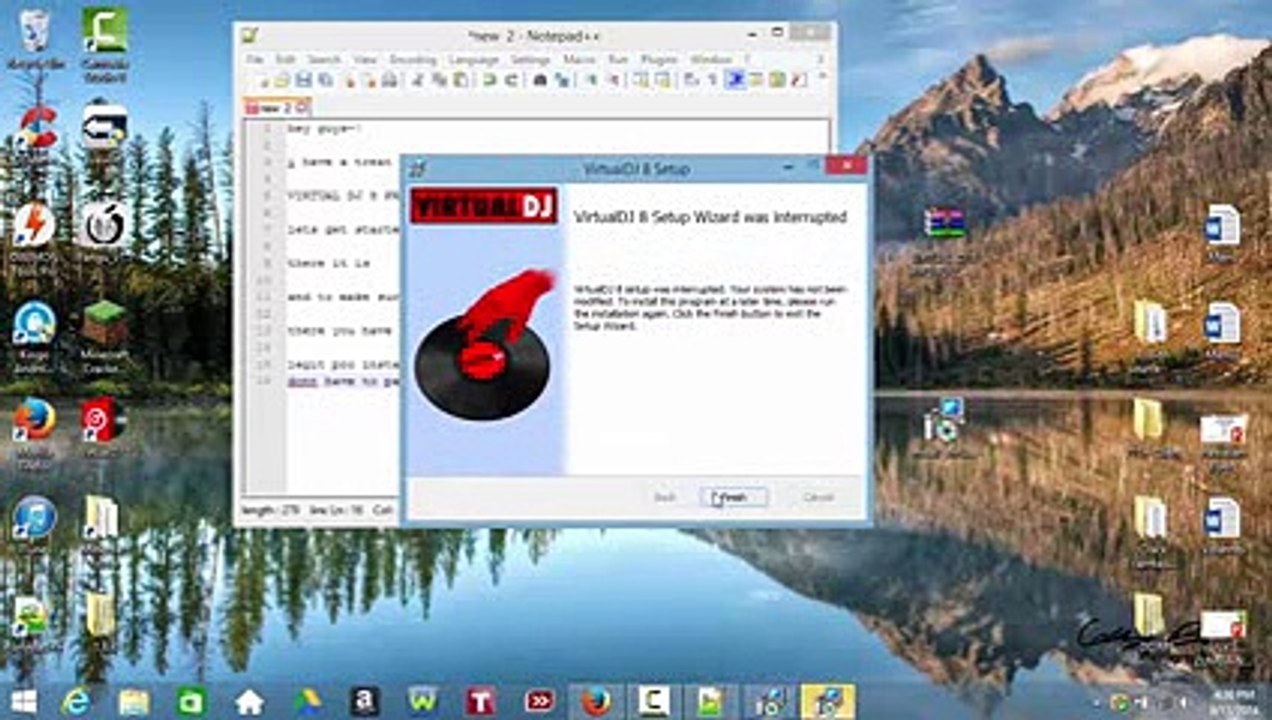Close the VirtualDJ 8 Setup dialog window

click(848, 166)
